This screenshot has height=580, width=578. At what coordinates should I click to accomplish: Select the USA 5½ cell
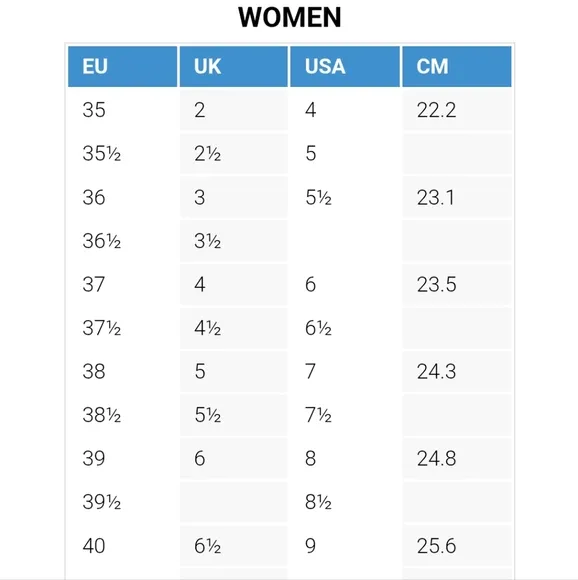point(345,197)
